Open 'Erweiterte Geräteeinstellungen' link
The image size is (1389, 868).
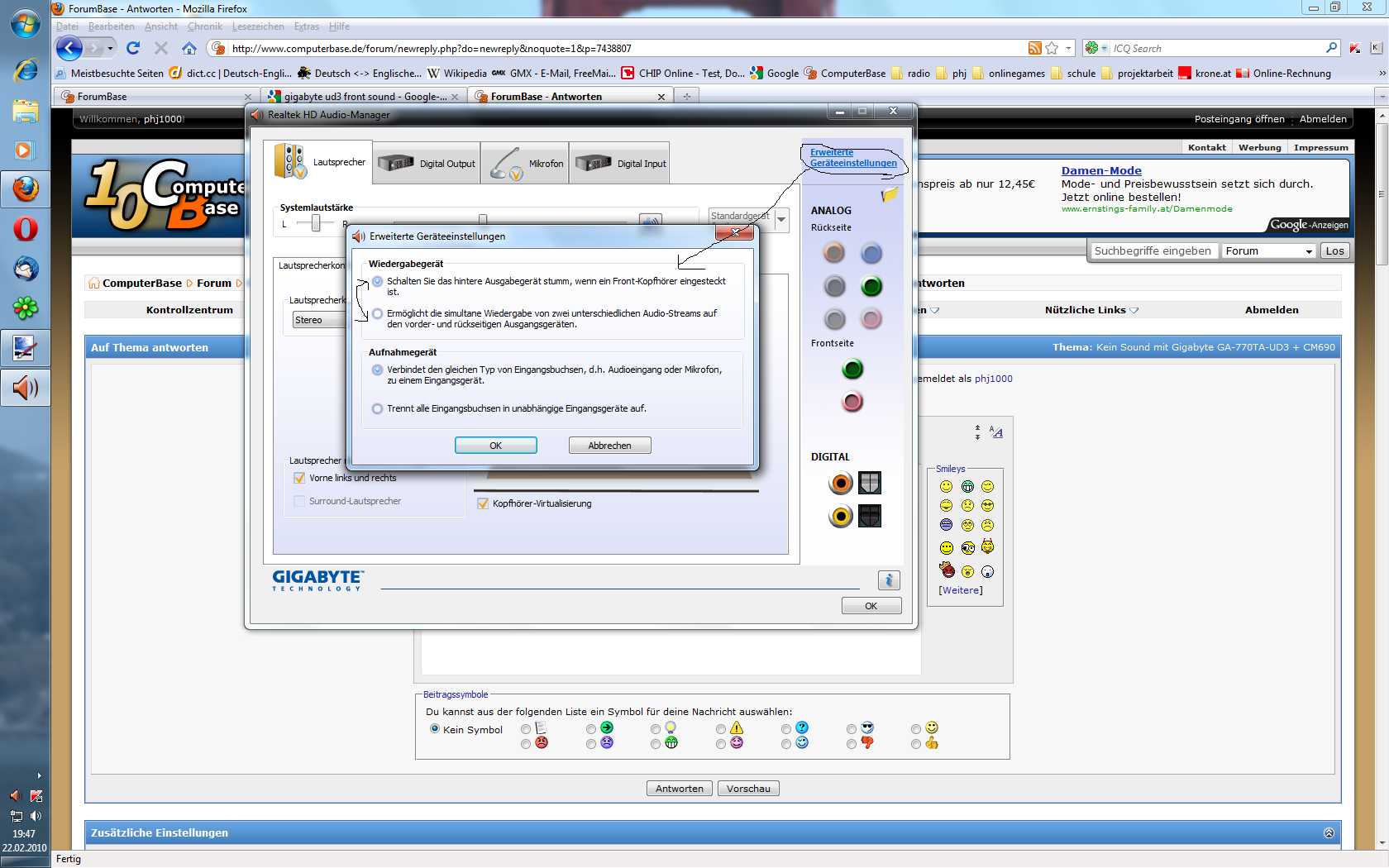point(853,158)
